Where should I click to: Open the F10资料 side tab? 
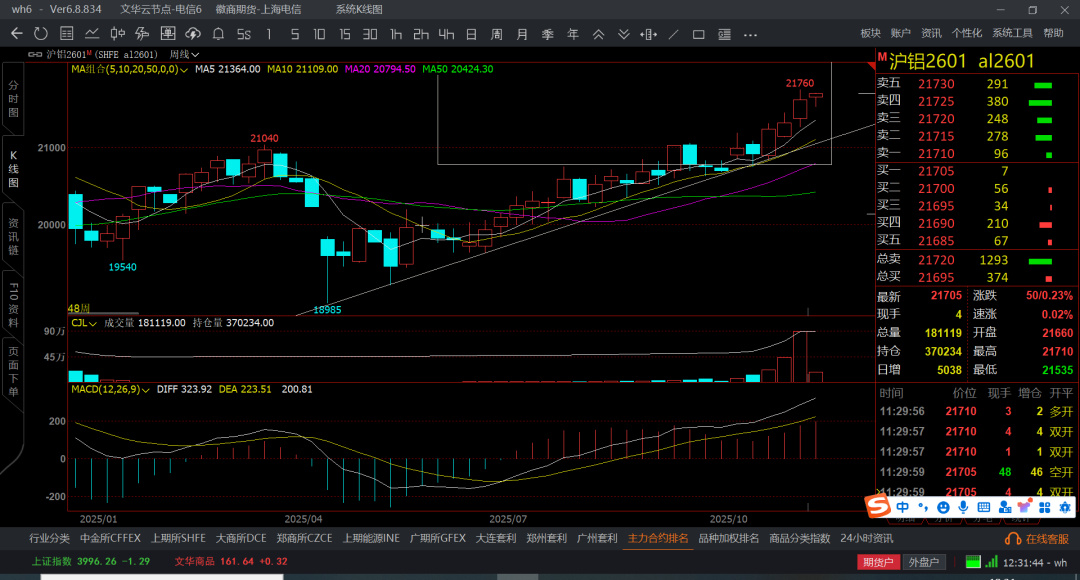pyautogui.click(x=13, y=304)
